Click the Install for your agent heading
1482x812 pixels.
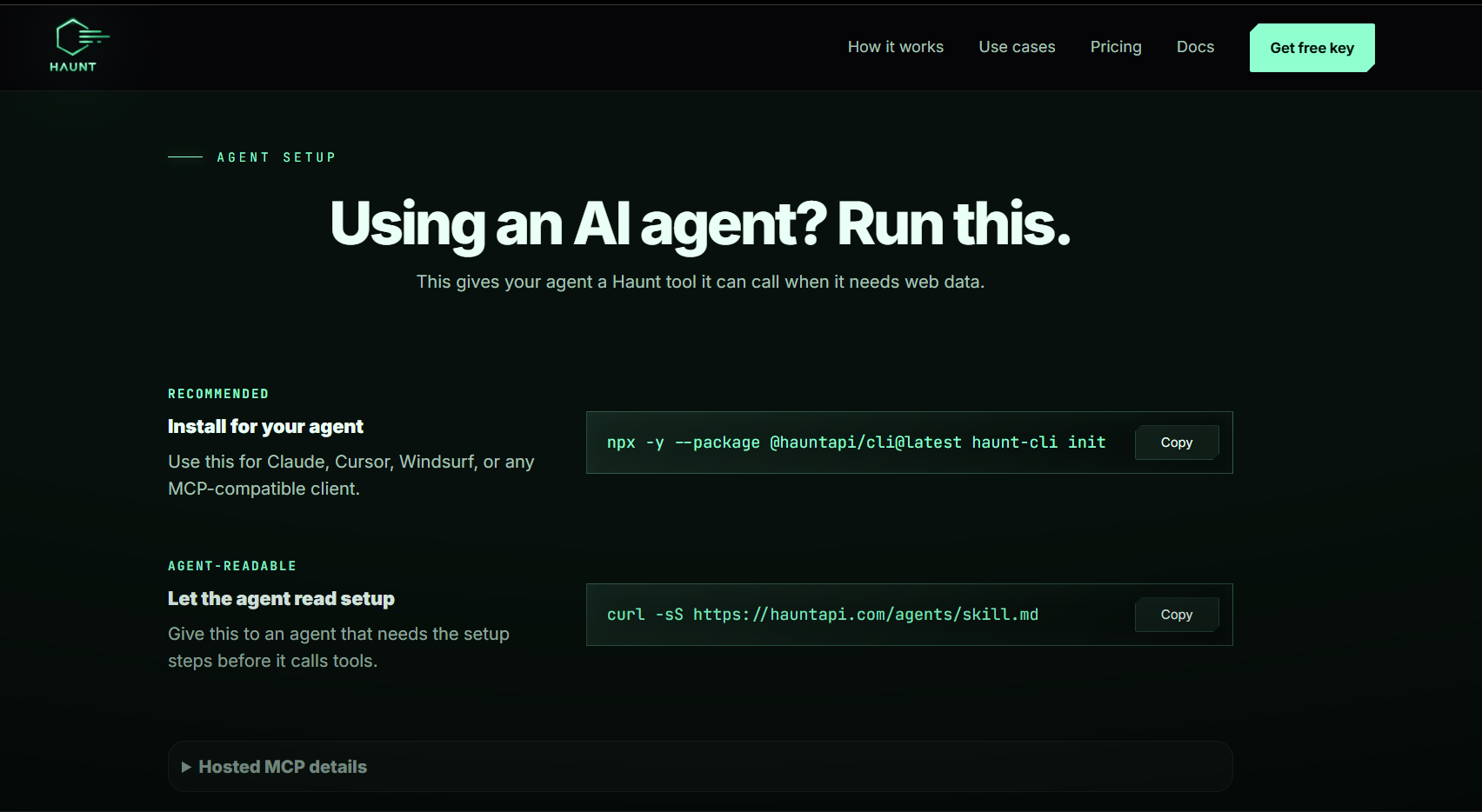(x=265, y=427)
